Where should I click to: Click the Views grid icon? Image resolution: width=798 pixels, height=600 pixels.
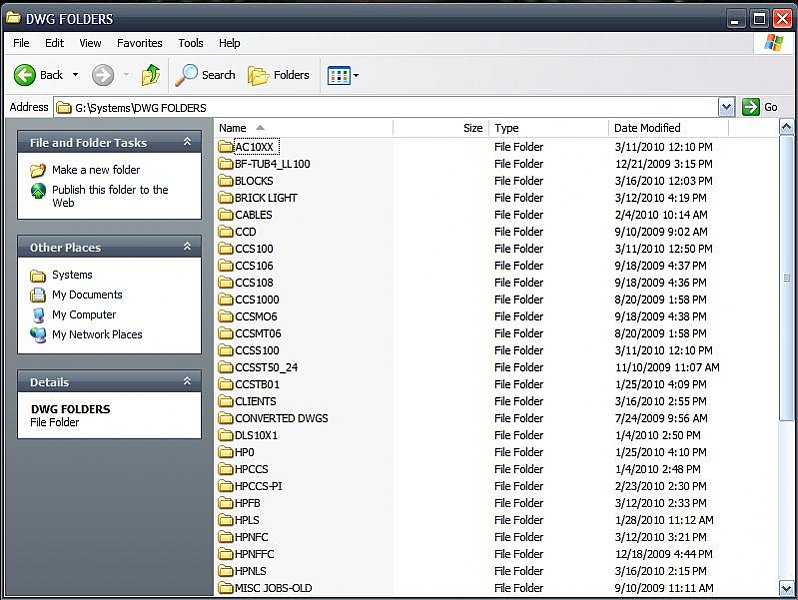coord(339,76)
